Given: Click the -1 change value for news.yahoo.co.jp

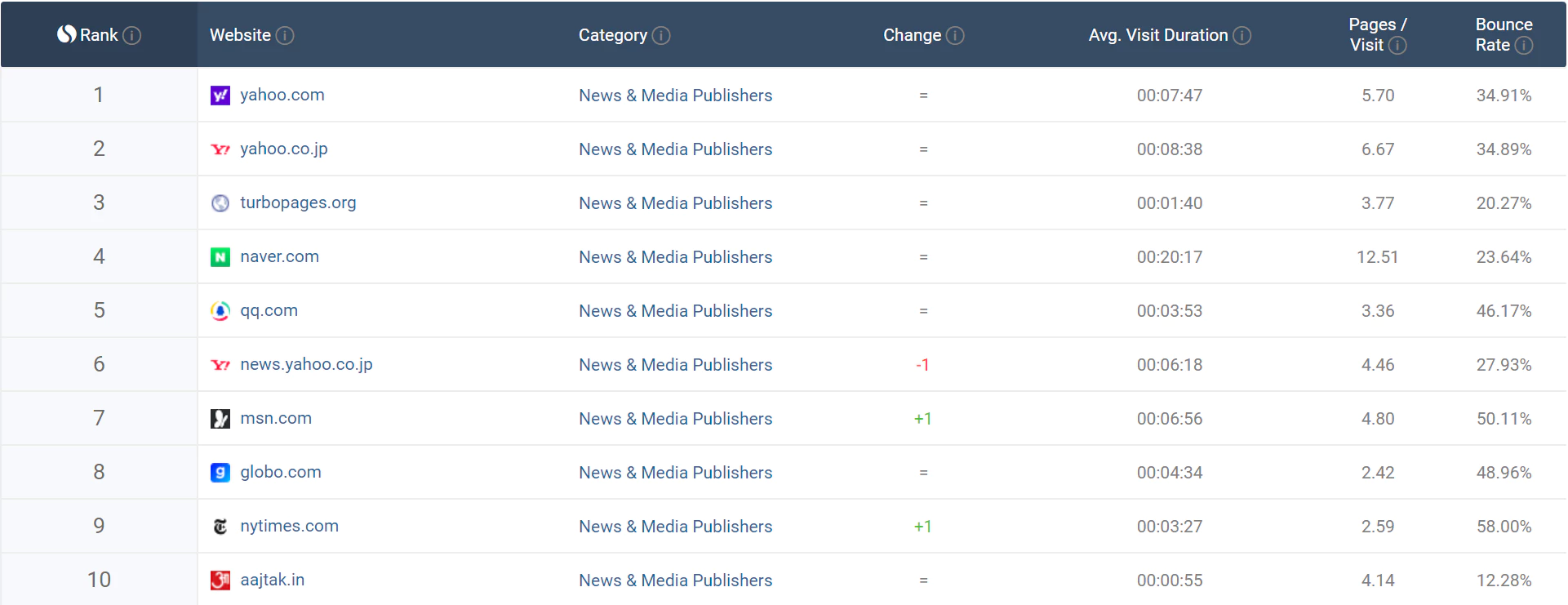Looking at the screenshot, I should (922, 365).
